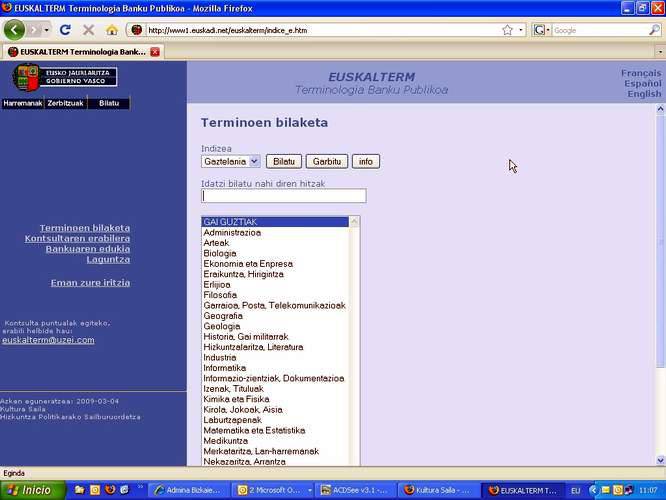Select Erlijioa in the list

pos(275,285)
